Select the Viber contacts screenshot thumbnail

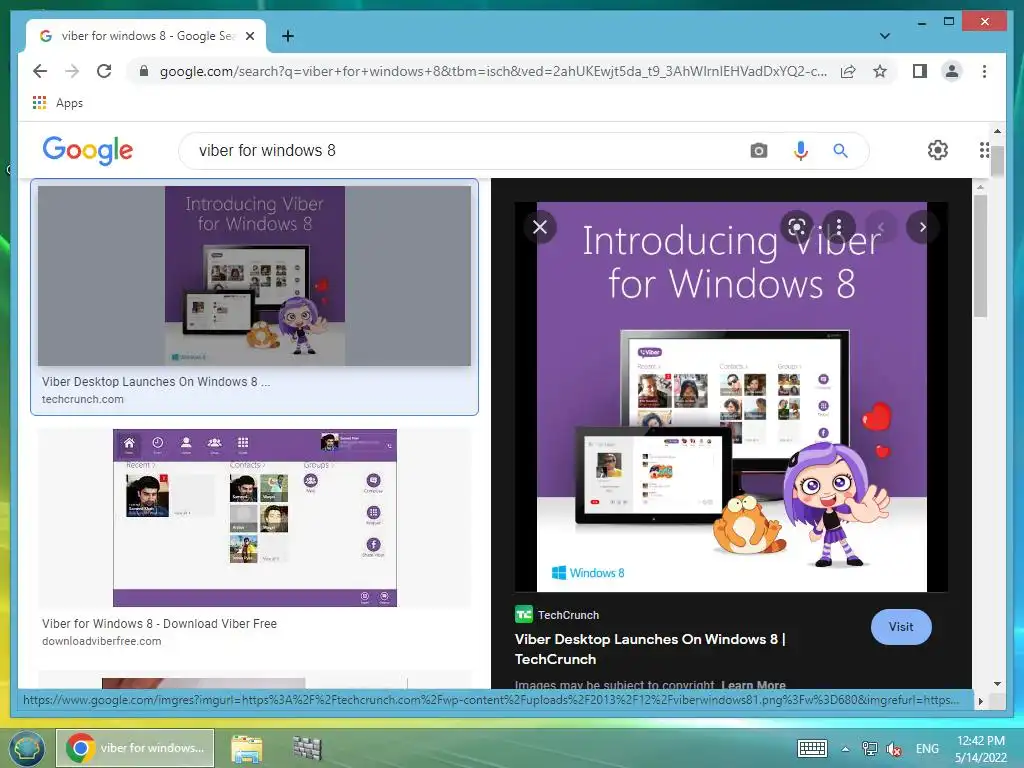(x=255, y=518)
